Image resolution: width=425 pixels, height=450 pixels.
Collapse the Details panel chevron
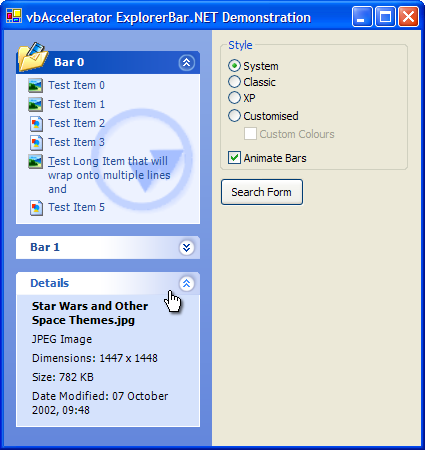187,284
